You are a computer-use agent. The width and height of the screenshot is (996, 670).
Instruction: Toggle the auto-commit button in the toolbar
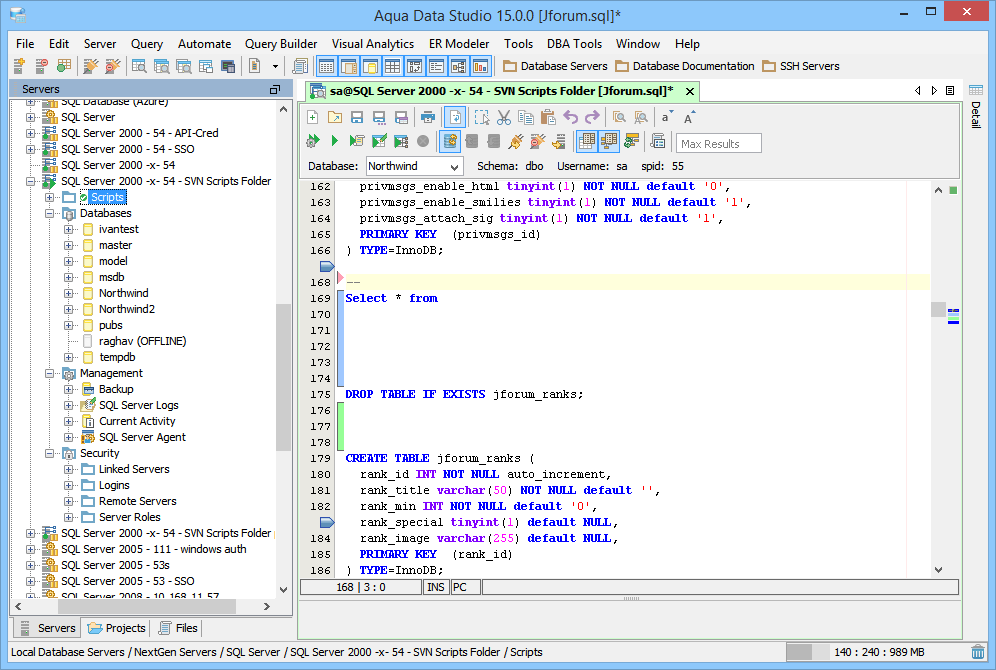pyautogui.click(x=450, y=141)
